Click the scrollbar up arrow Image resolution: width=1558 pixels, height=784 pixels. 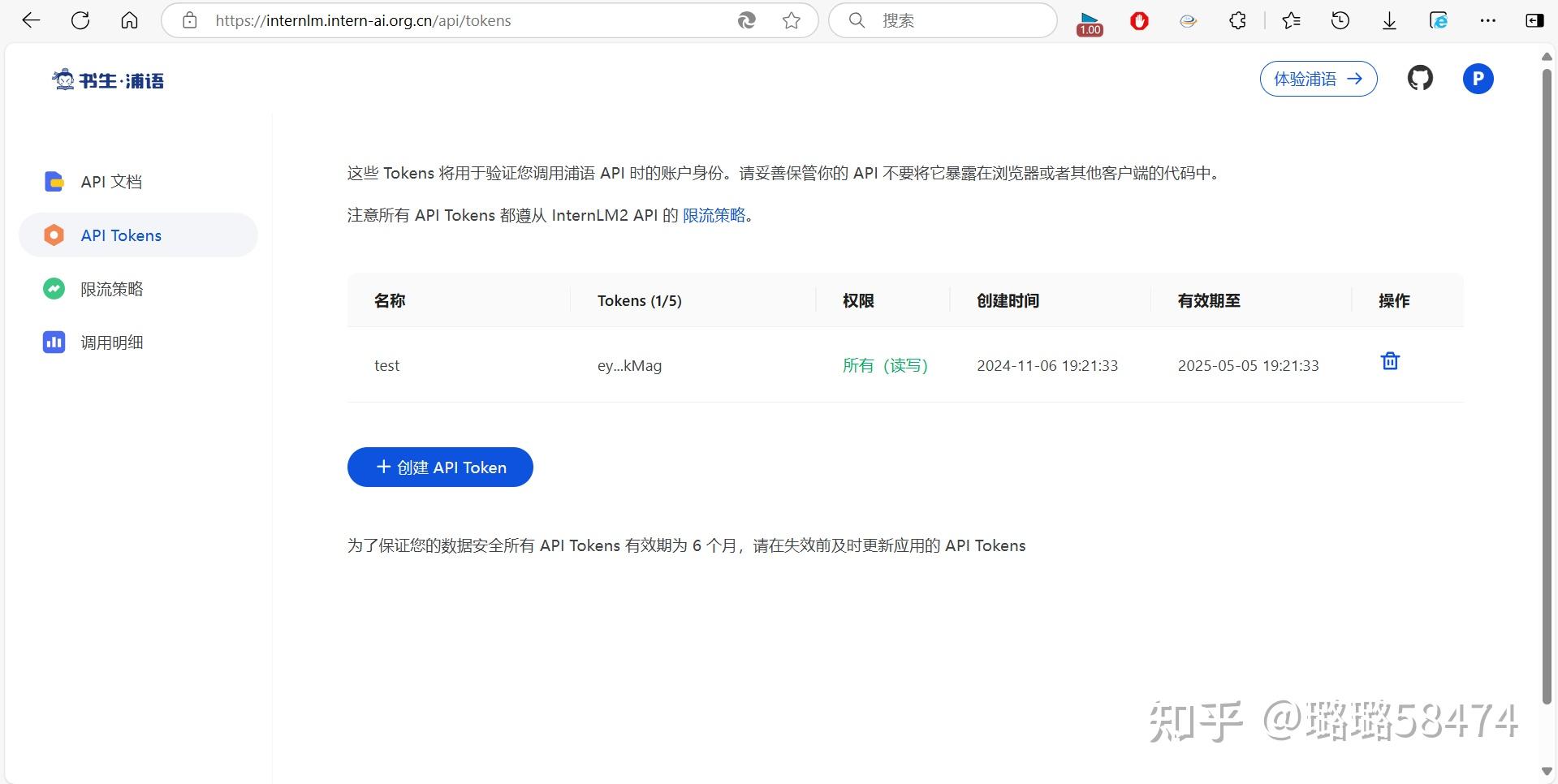click(x=1547, y=57)
